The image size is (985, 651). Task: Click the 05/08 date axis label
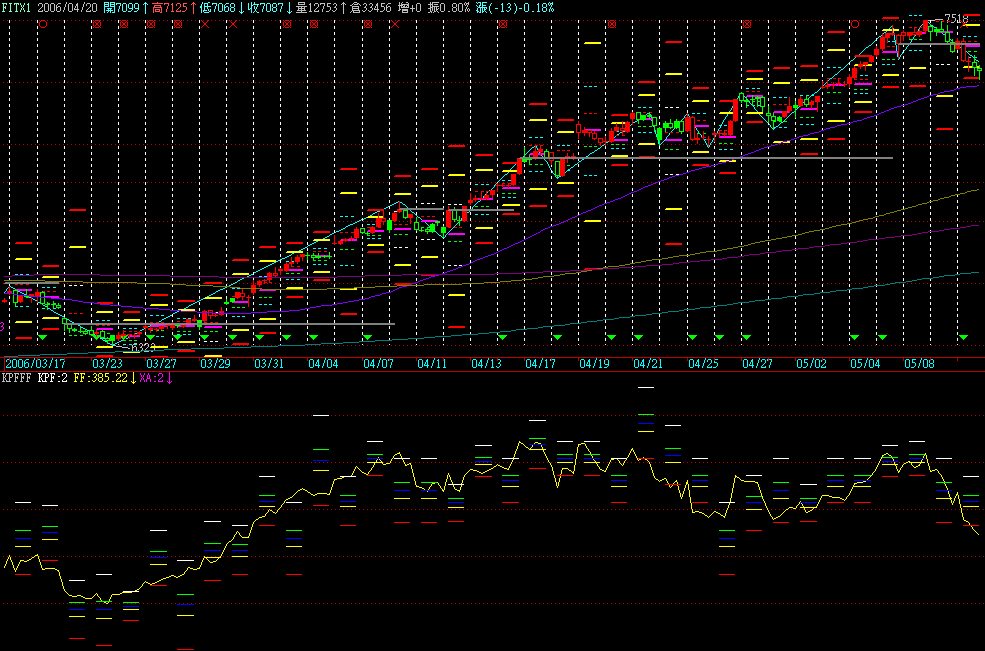917,363
